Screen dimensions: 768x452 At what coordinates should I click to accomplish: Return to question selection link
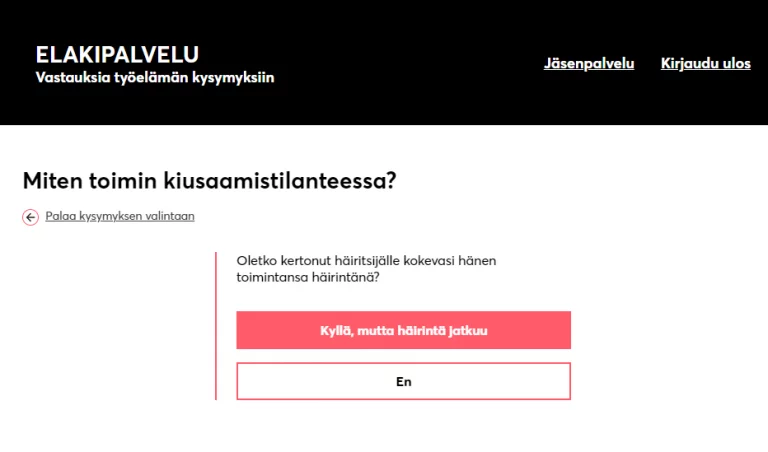click(x=120, y=216)
